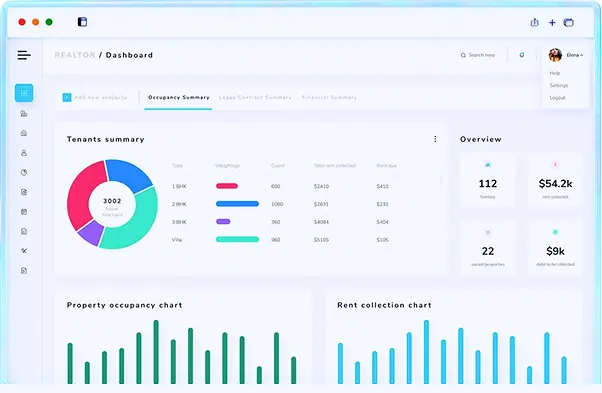Click the $54.2k rent collected card

555,180
